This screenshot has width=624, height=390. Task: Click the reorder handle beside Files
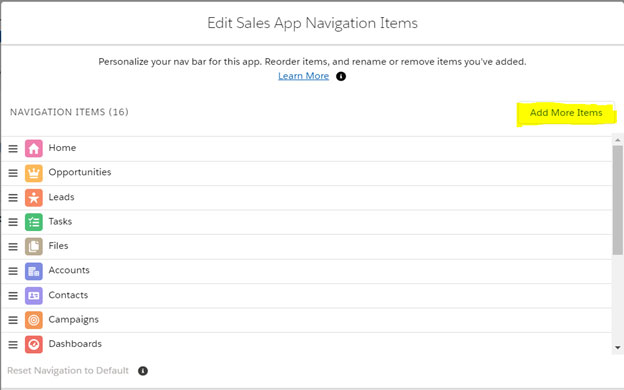coord(13,246)
